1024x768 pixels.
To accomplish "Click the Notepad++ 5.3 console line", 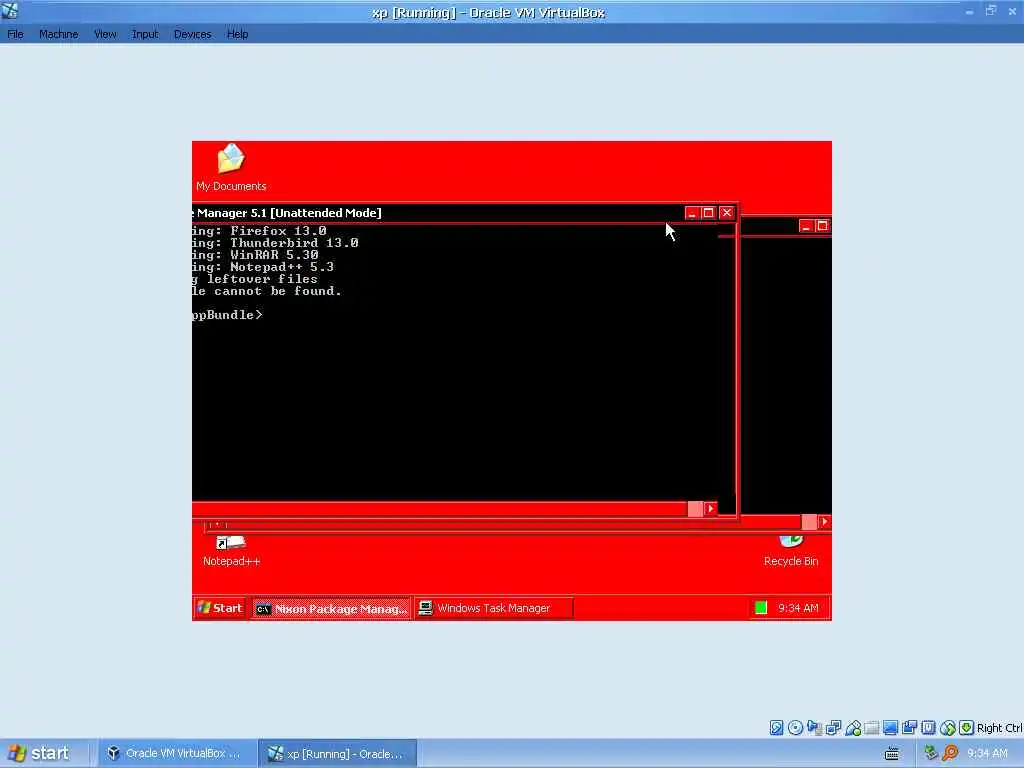I will click(263, 267).
